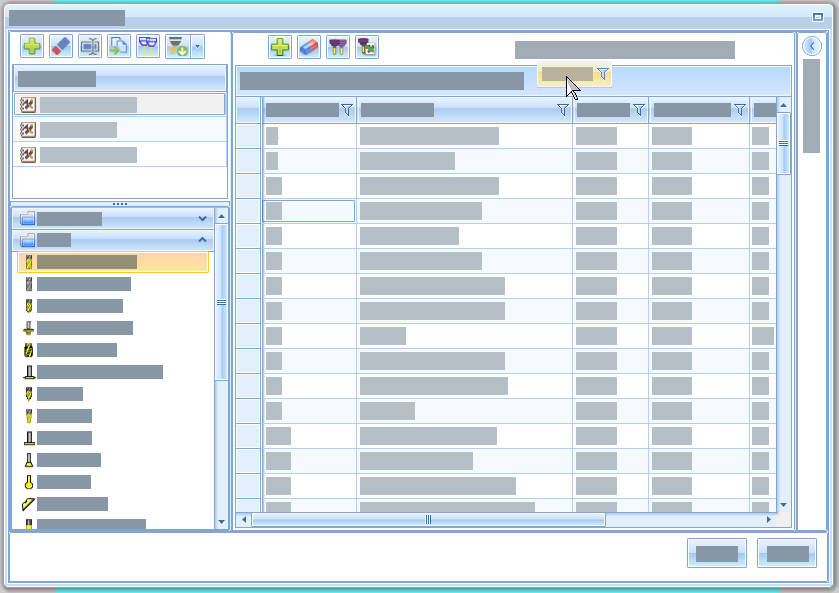Click the left button at bottom right of dialog

[x=716, y=553]
